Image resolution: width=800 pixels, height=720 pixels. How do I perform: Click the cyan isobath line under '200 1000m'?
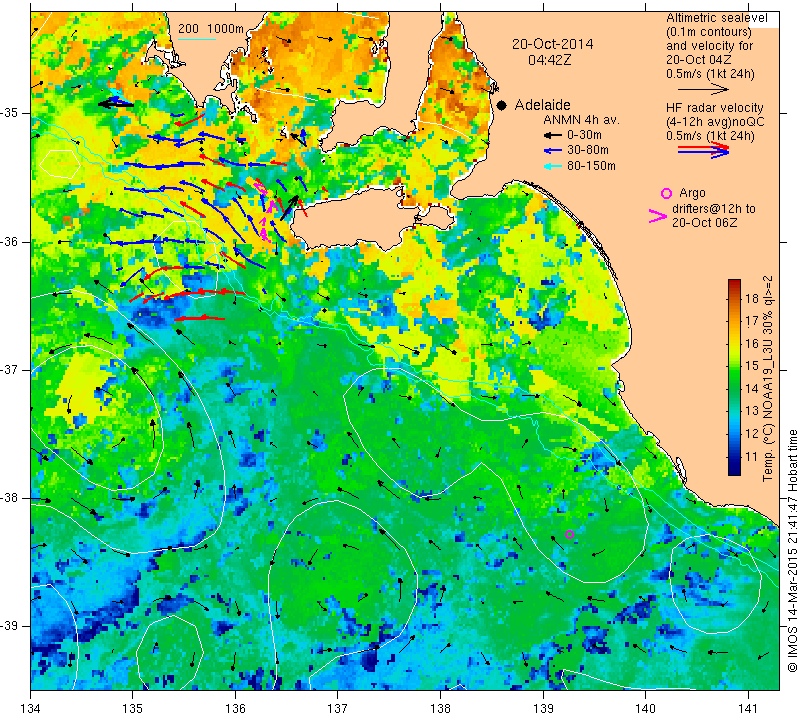[197, 39]
